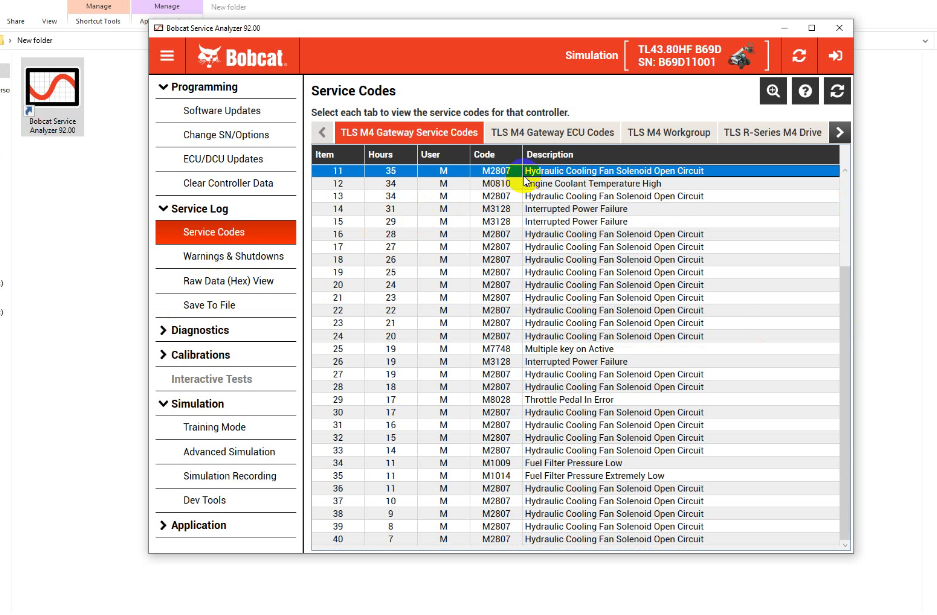The width and height of the screenshot is (937, 615).
Task: Switch to TLS M4 Gateway Service Codes tab
Action: click(x=409, y=132)
